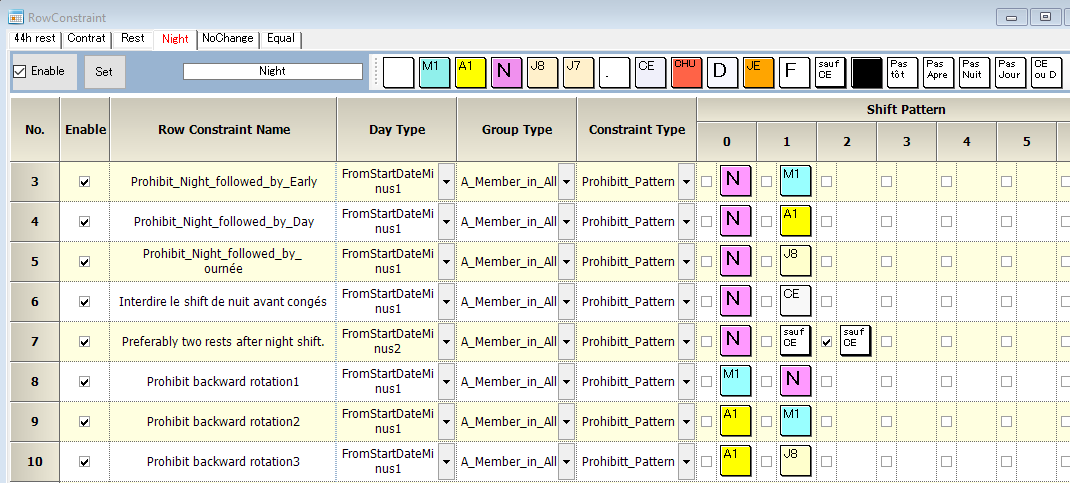Viewport: 1070px width, 483px height.
Task: Open the Rest tab
Action: click(132, 39)
